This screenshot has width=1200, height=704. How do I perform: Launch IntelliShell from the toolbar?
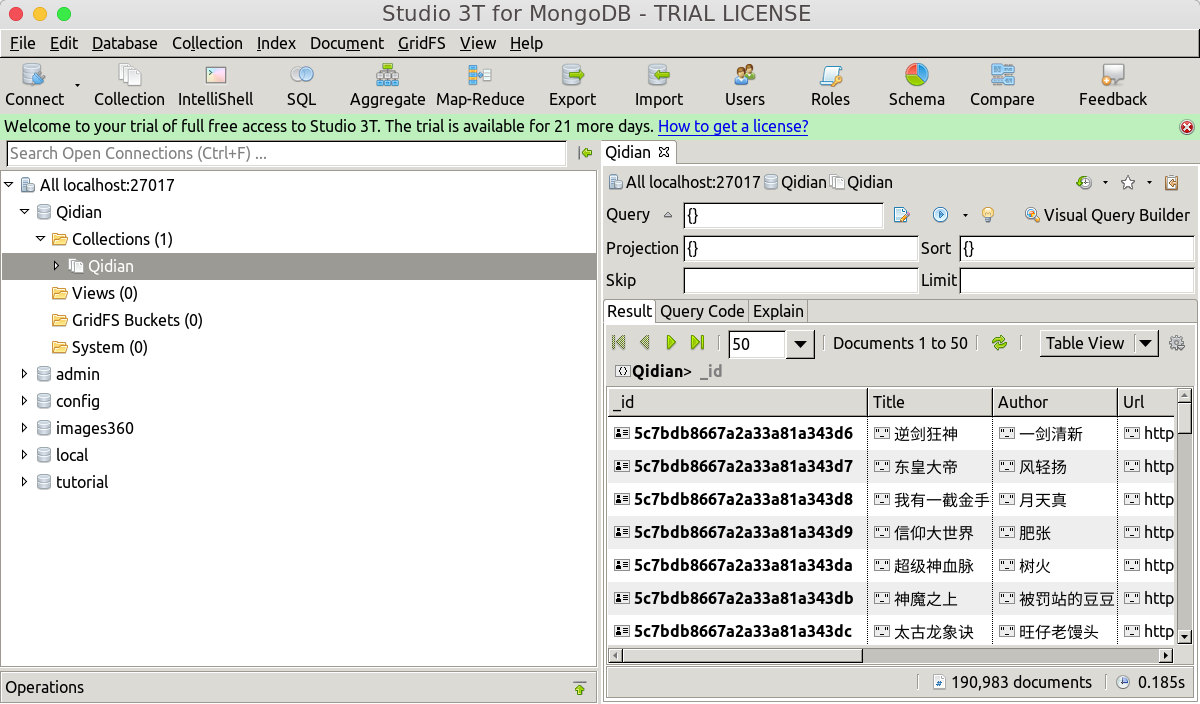pos(216,85)
